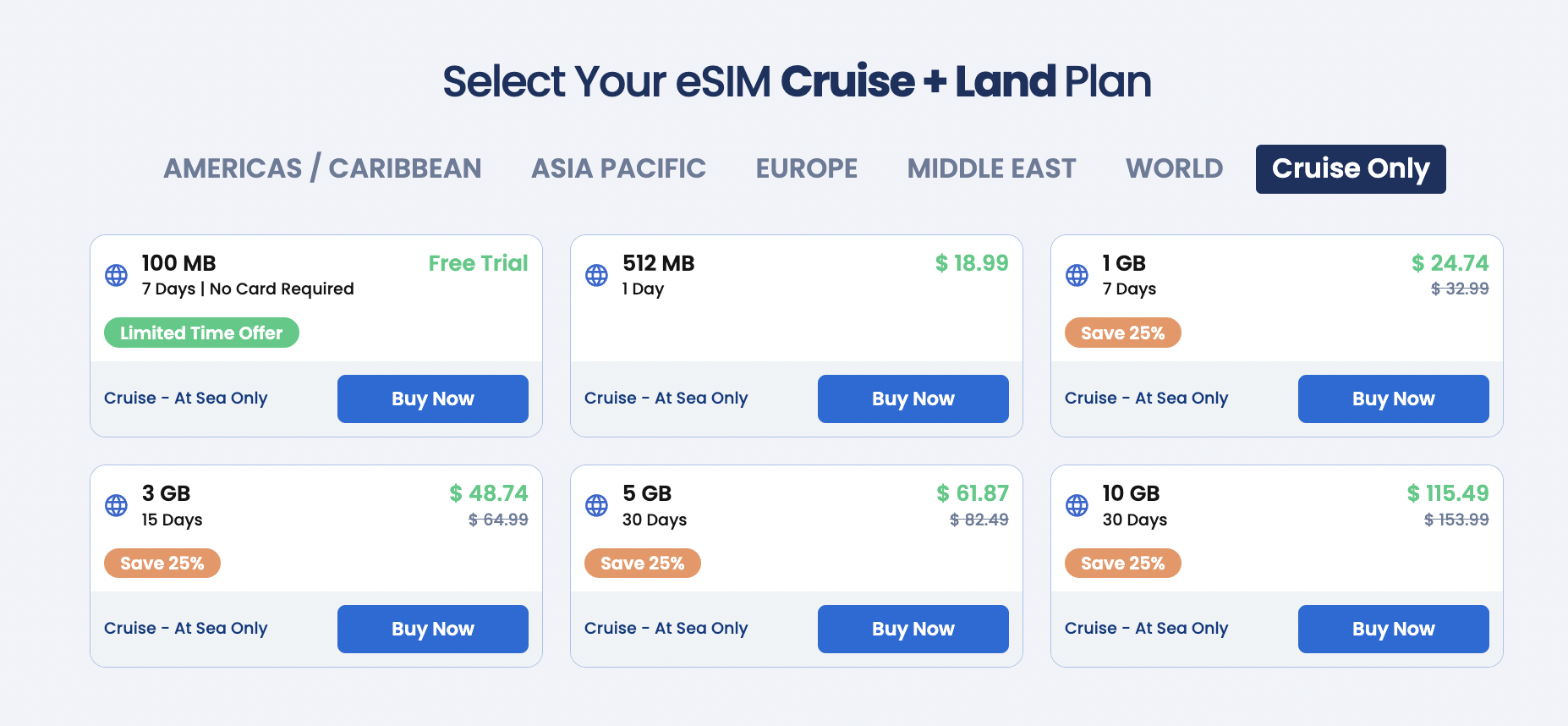Open the ASIA PACIFIC plans tab
Viewport: 1568px width, 726px height.
click(618, 168)
